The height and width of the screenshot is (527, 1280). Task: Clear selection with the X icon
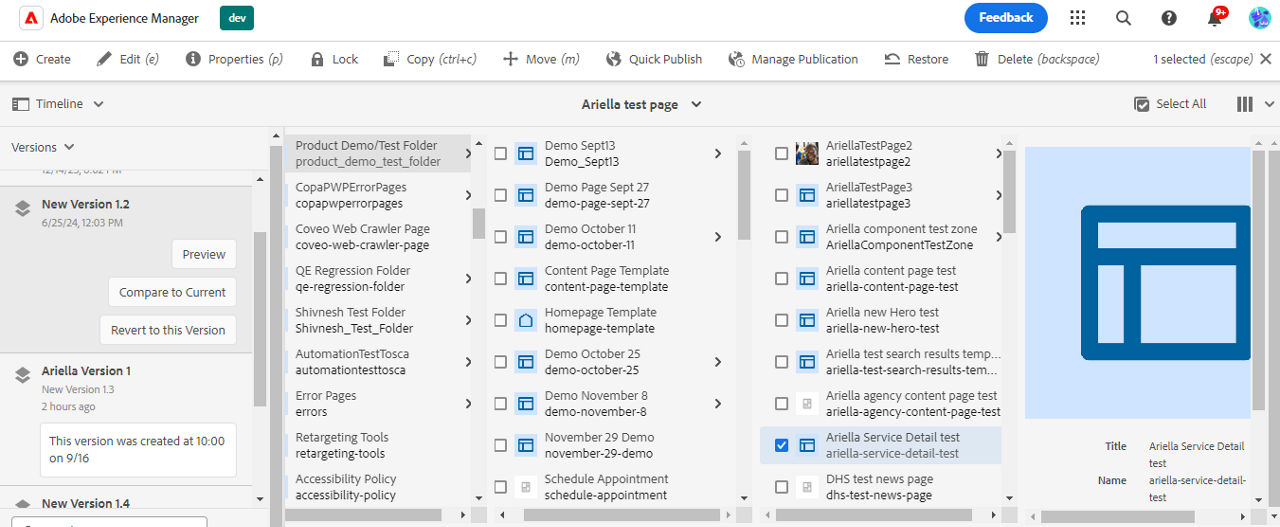1265,59
